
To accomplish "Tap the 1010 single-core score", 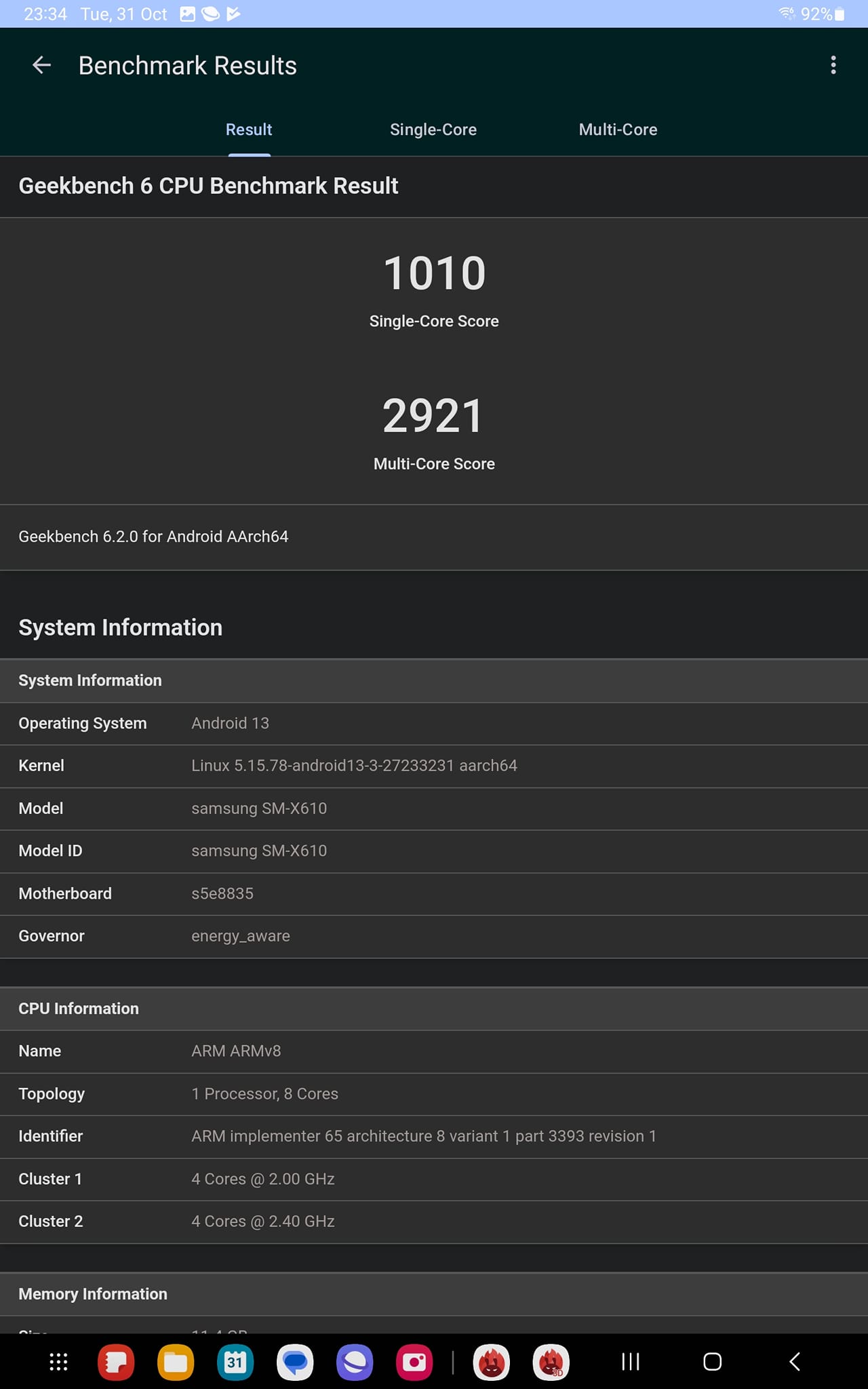I will click(x=434, y=273).
